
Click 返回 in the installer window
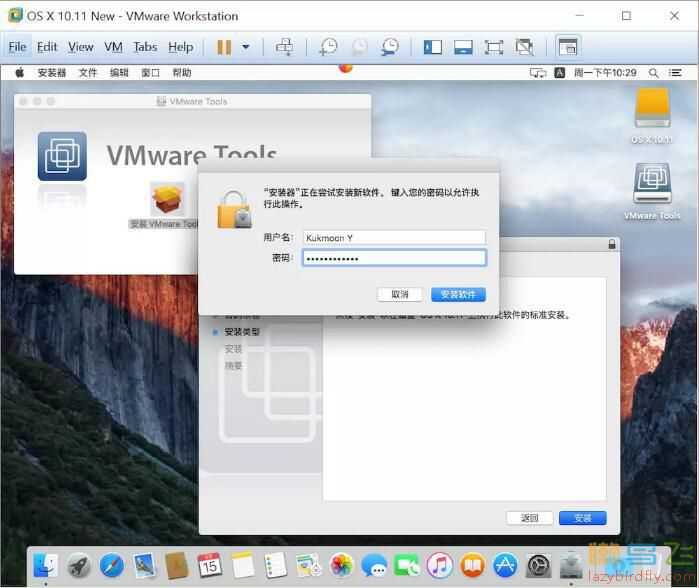tap(530, 518)
